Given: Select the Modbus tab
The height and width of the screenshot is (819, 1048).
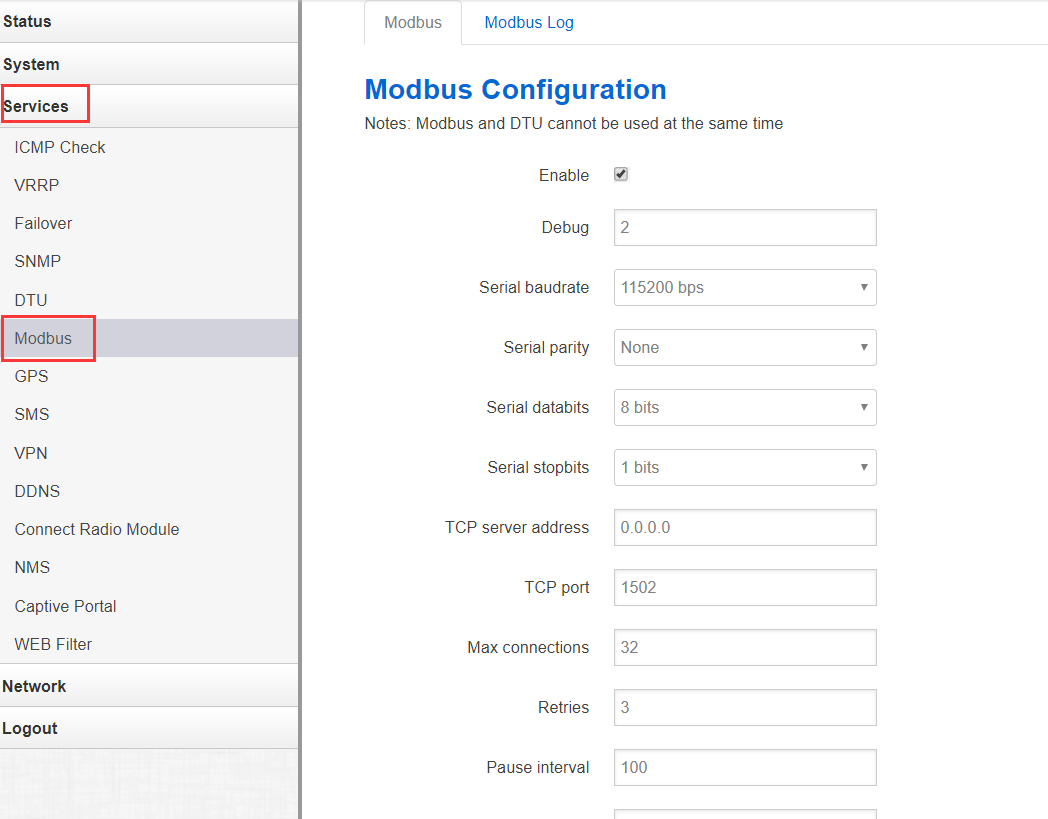Looking at the screenshot, I should coord(413,22).
